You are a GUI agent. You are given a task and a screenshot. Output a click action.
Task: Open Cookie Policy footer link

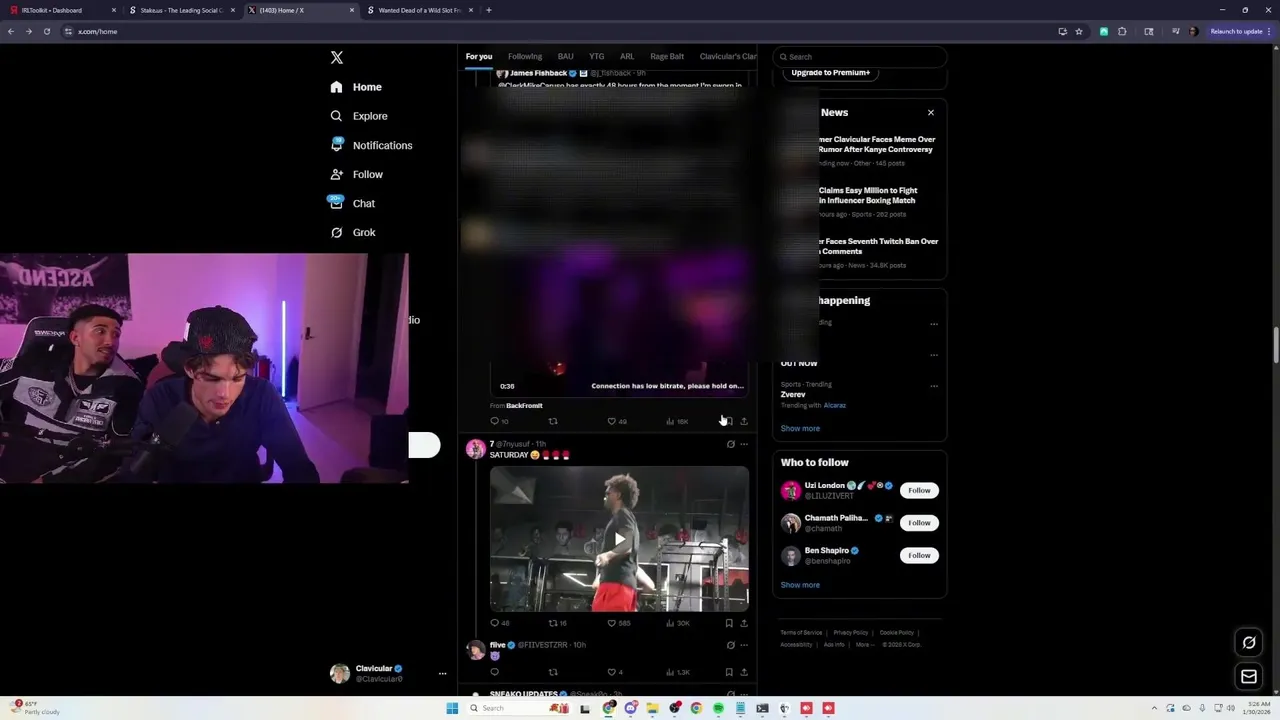pos(897,633)
